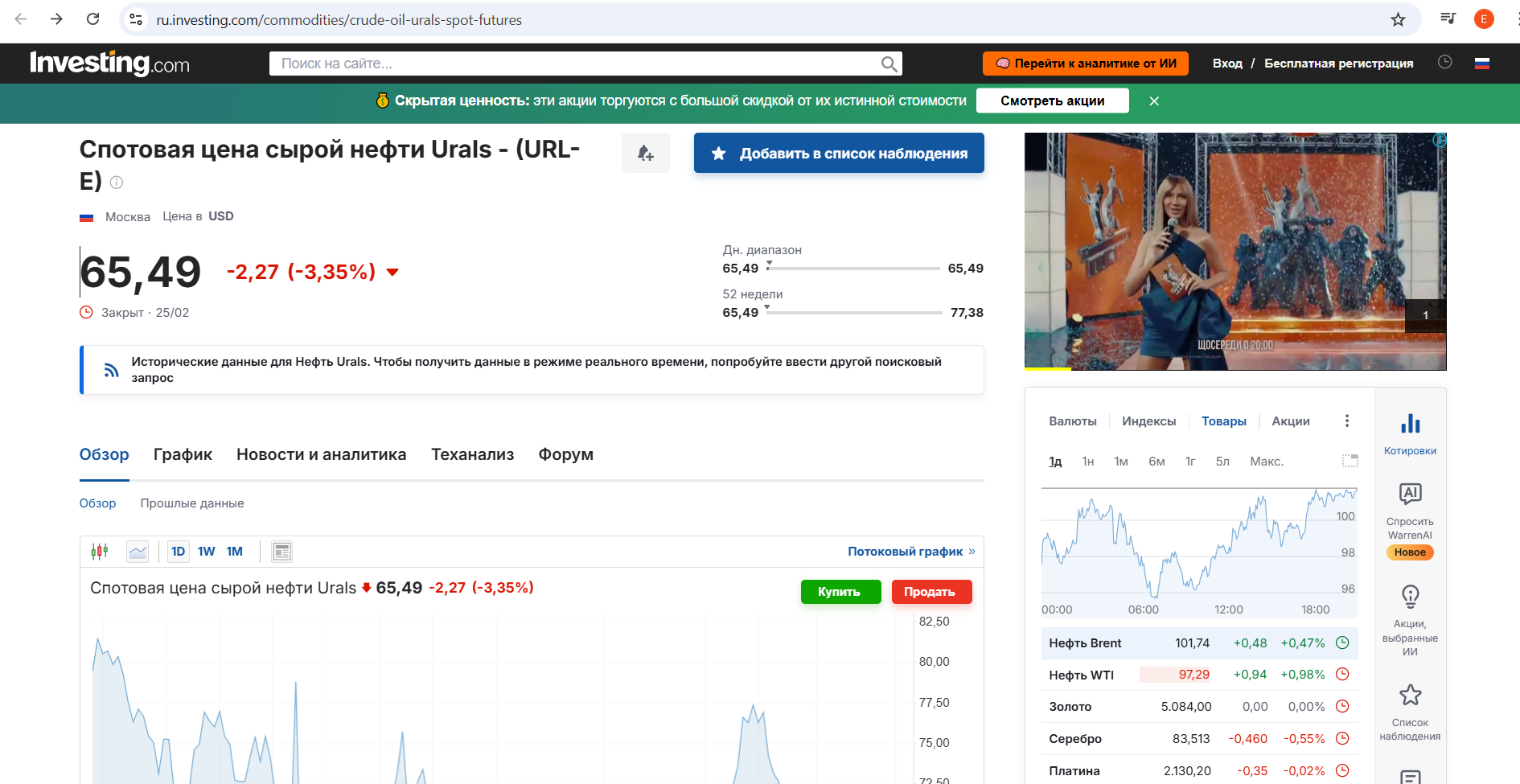Open three-dot menu beside Акции tab
Screen dimensions: 1520x784
tap(1347, 421)
